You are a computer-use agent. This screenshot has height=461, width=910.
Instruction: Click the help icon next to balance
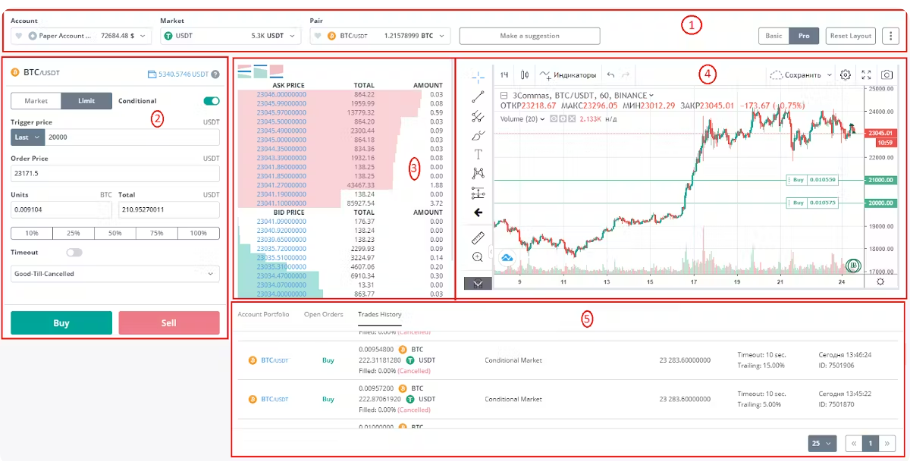tap(215, 74)
